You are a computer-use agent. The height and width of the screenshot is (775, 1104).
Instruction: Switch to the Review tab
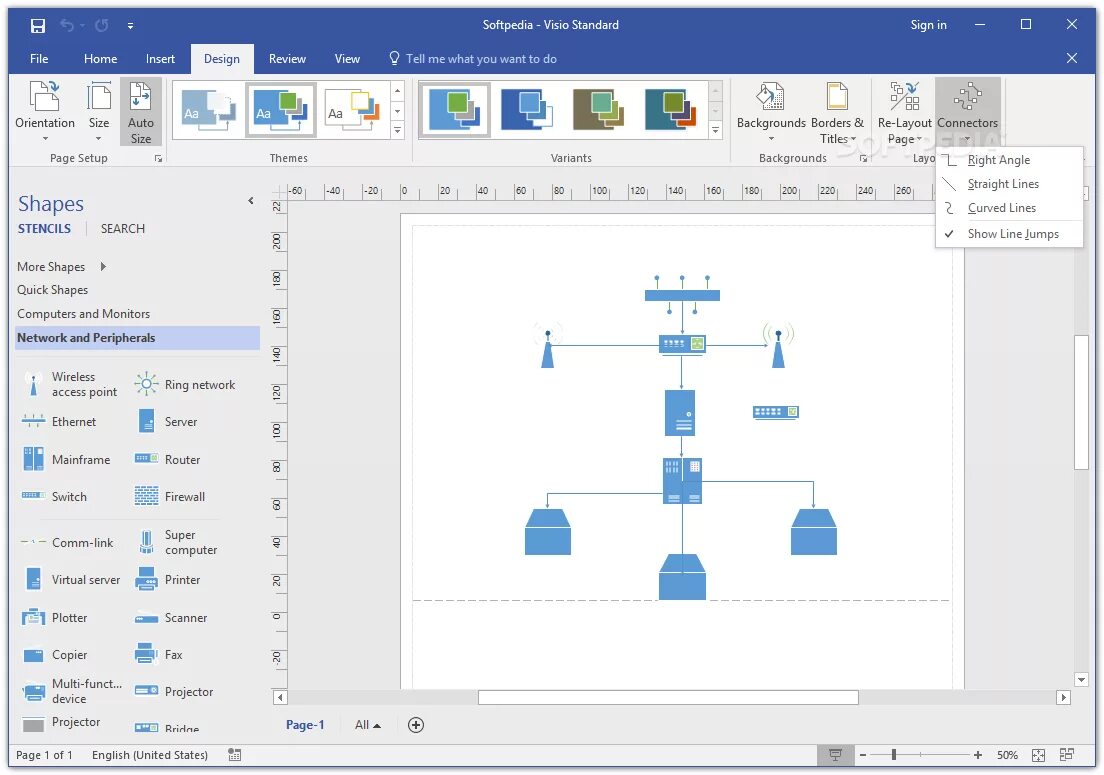[287, 59]
